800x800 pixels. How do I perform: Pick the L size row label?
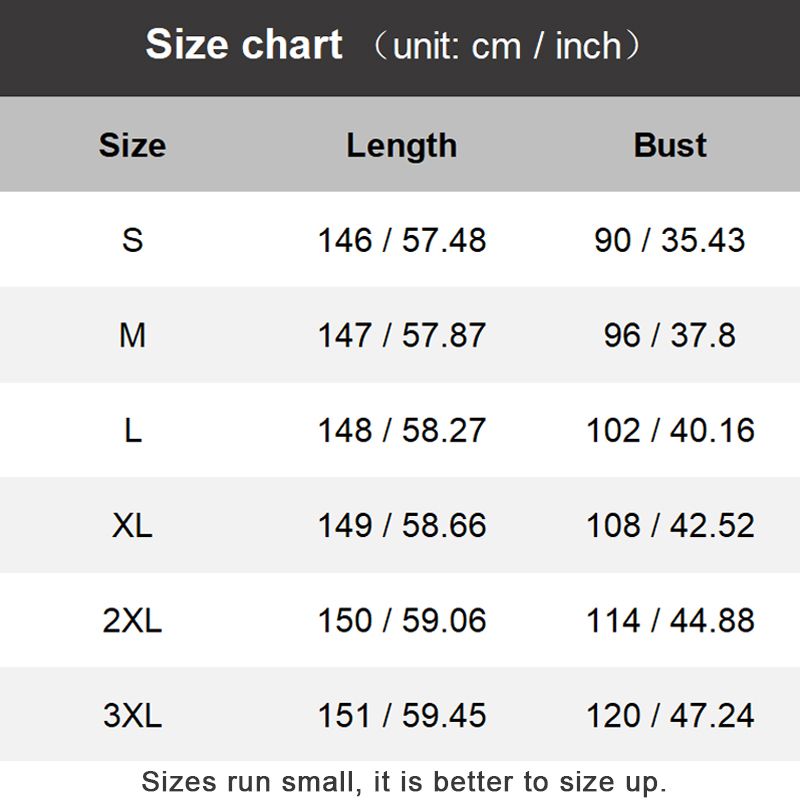(x=132, y=430)
